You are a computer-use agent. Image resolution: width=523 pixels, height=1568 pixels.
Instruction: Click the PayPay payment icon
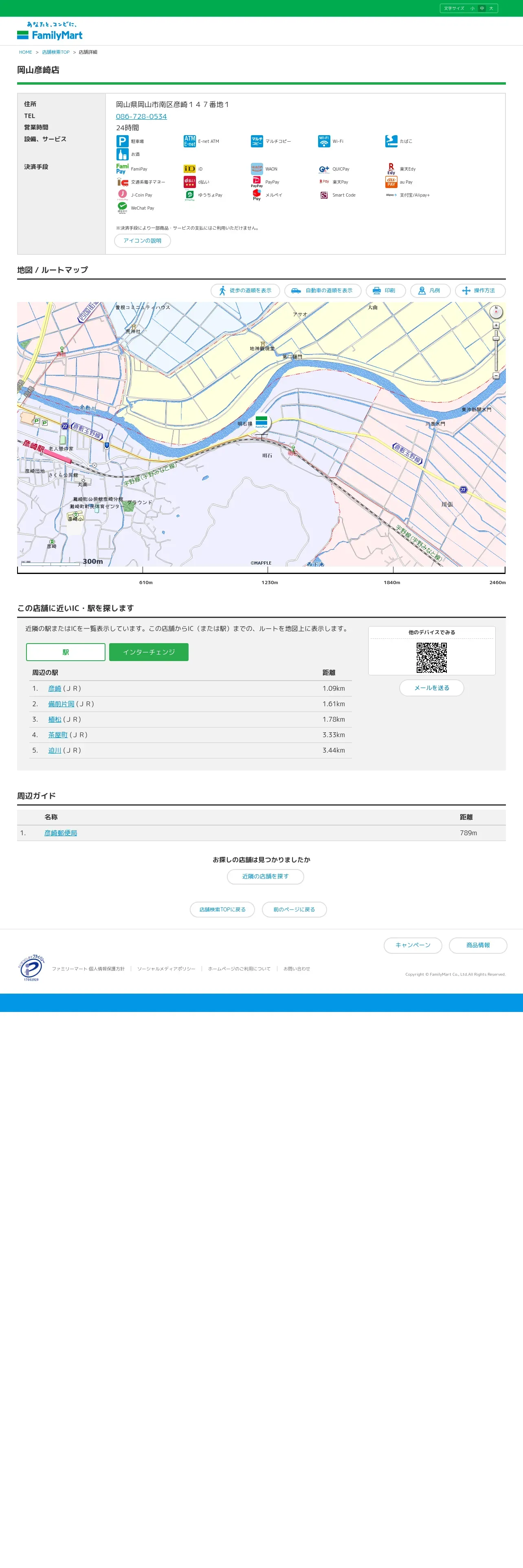click(257, 182)
